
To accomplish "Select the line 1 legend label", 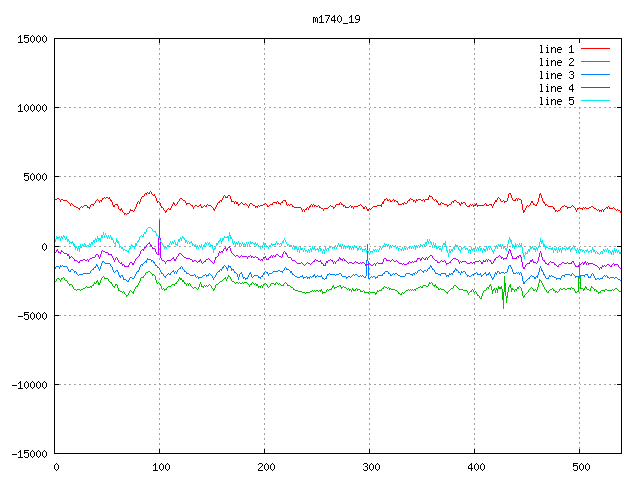I will tap(557, 49).
